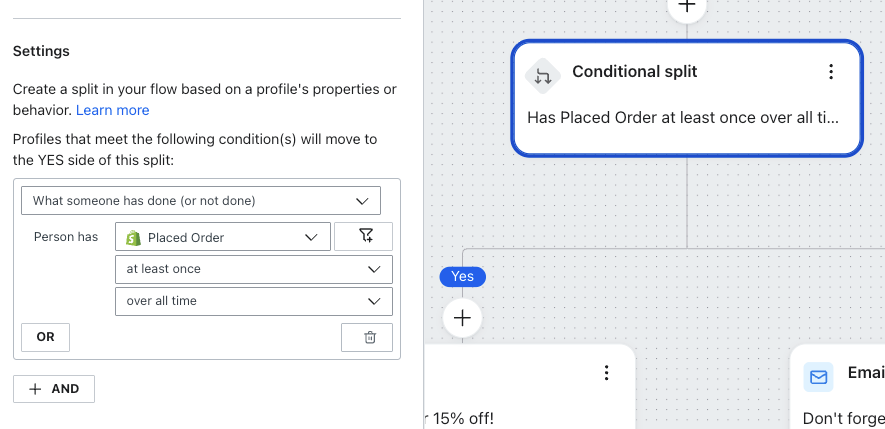The image size is (885, 429).
Task: Click the Shopify icon beside Placed Order
Action: click(x=133, y=237)
